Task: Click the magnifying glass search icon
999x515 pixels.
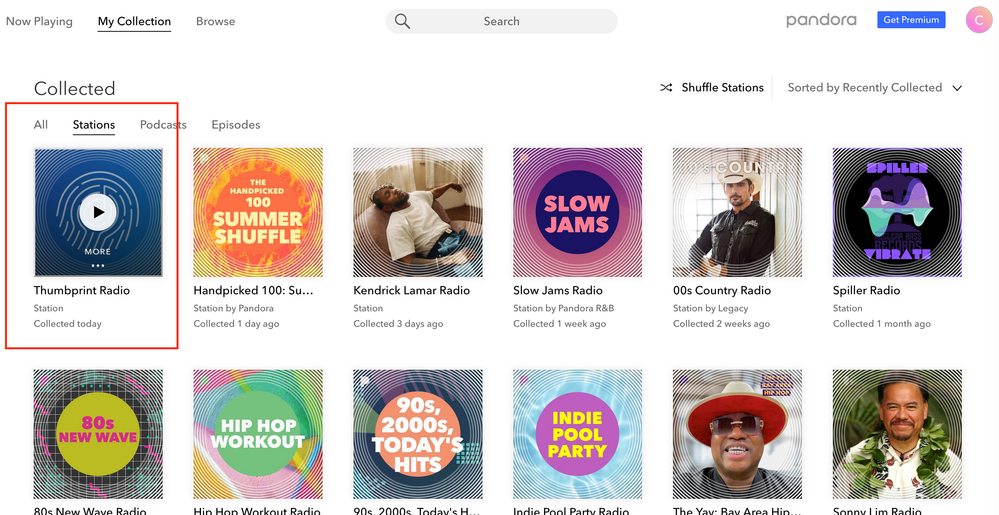Action: point(402,21)
